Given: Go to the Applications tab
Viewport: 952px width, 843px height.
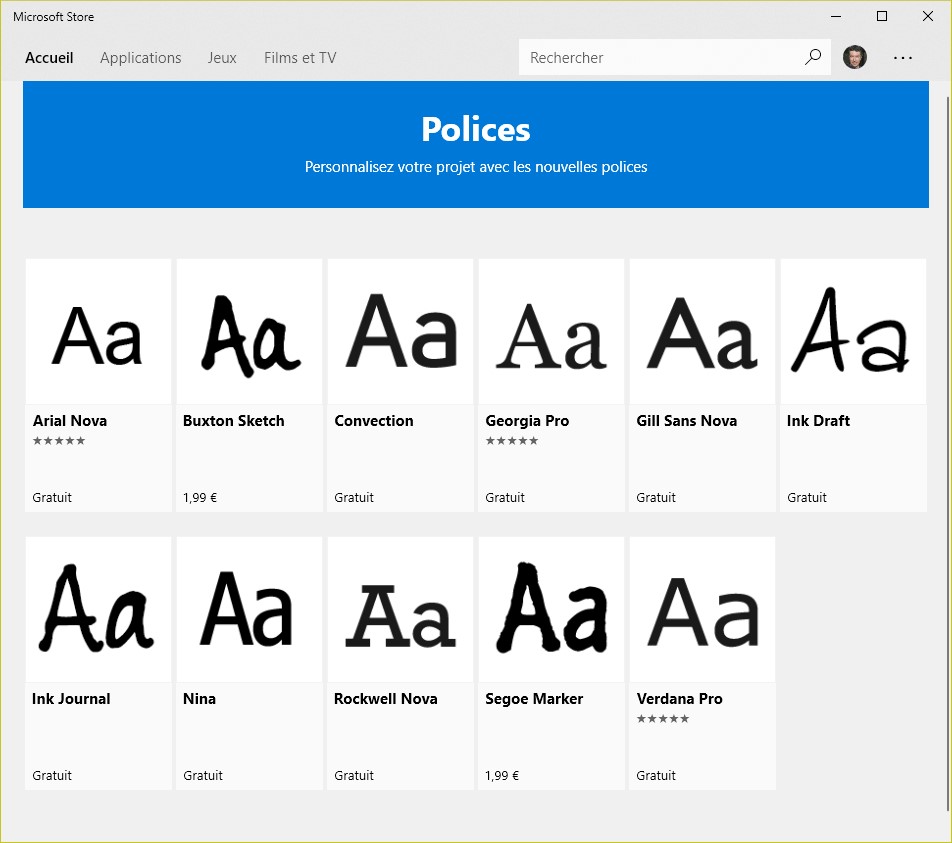Looking at the screenshot, I should pos(141,58).
